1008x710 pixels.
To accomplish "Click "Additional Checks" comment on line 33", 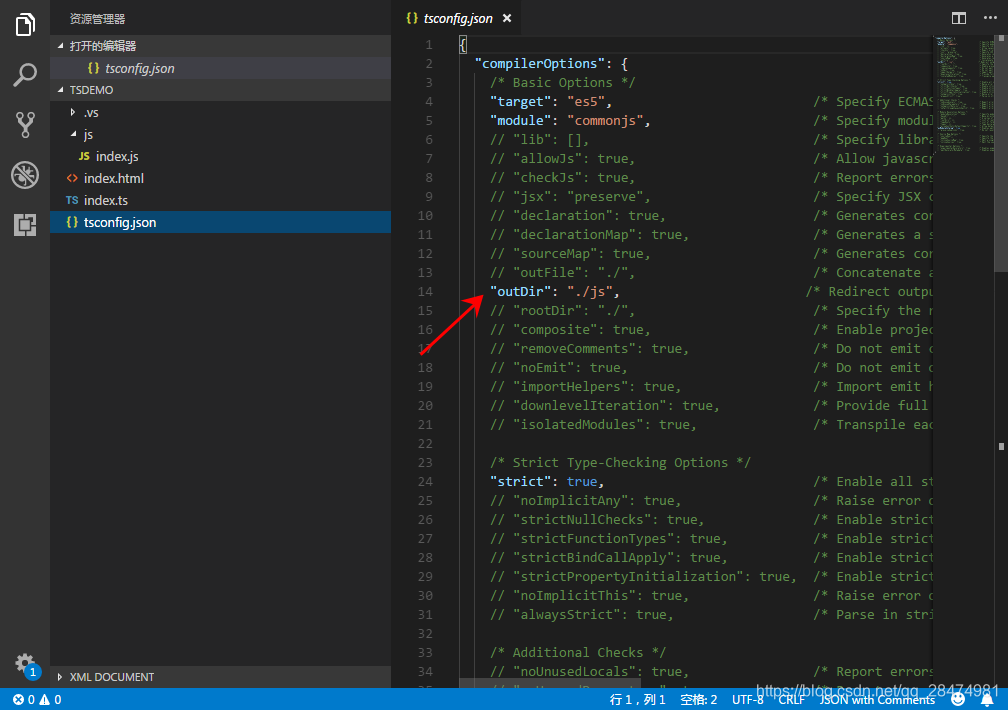I will click(x=577, y=652).
